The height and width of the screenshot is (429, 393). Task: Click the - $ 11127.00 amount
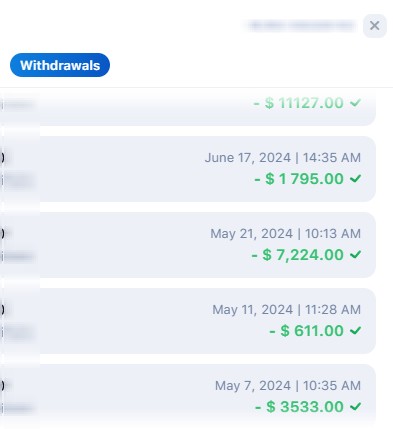pos(298,103)
